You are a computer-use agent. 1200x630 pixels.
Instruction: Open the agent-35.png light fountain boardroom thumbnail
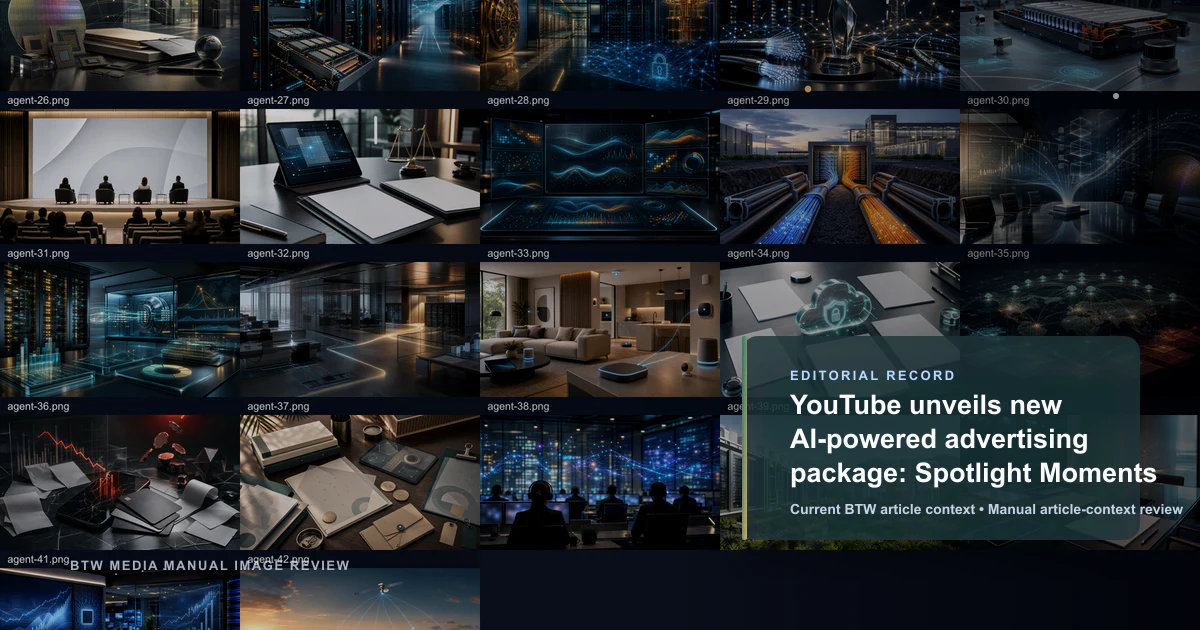pos(1080,176)
